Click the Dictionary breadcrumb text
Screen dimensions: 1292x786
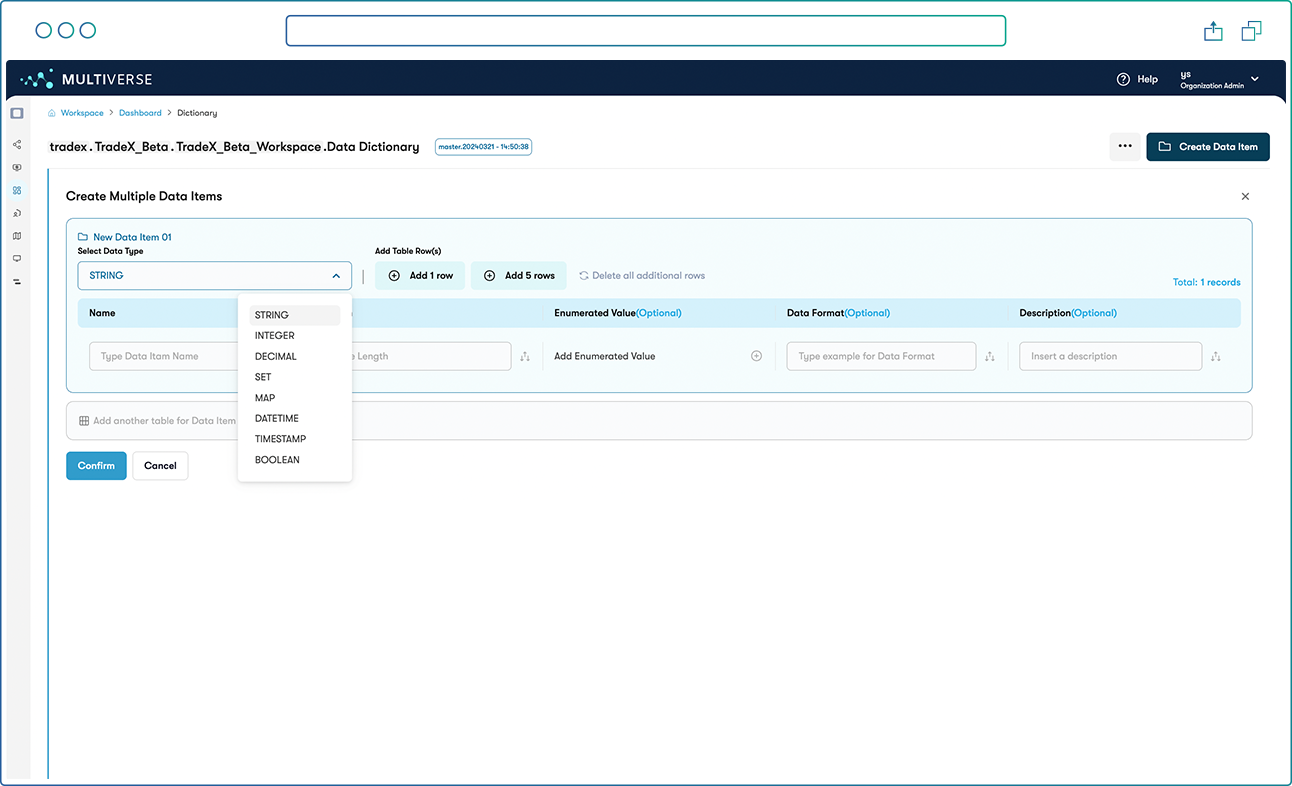197,113
